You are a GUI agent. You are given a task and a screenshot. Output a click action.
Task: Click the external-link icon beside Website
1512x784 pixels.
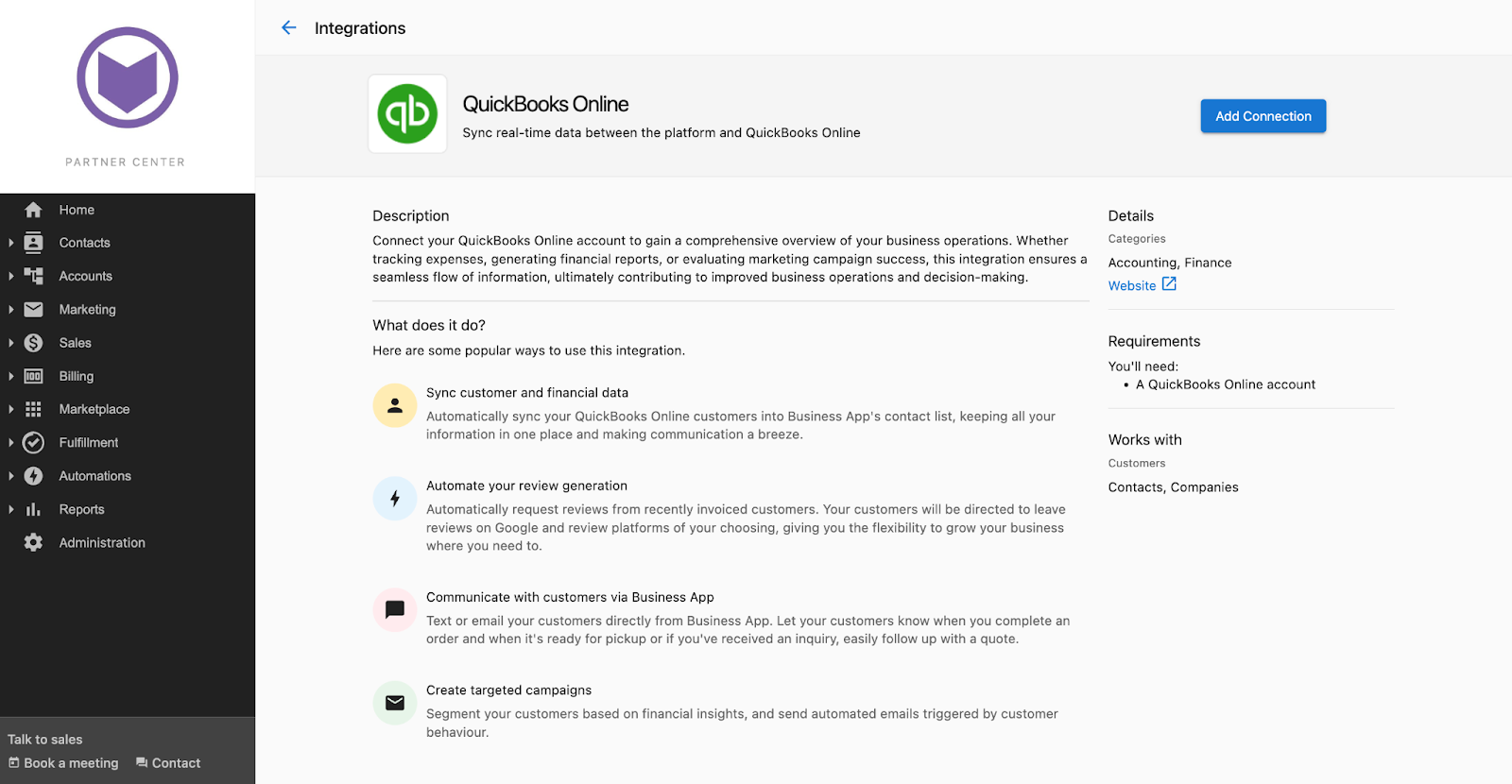[x=1169, y=284]
